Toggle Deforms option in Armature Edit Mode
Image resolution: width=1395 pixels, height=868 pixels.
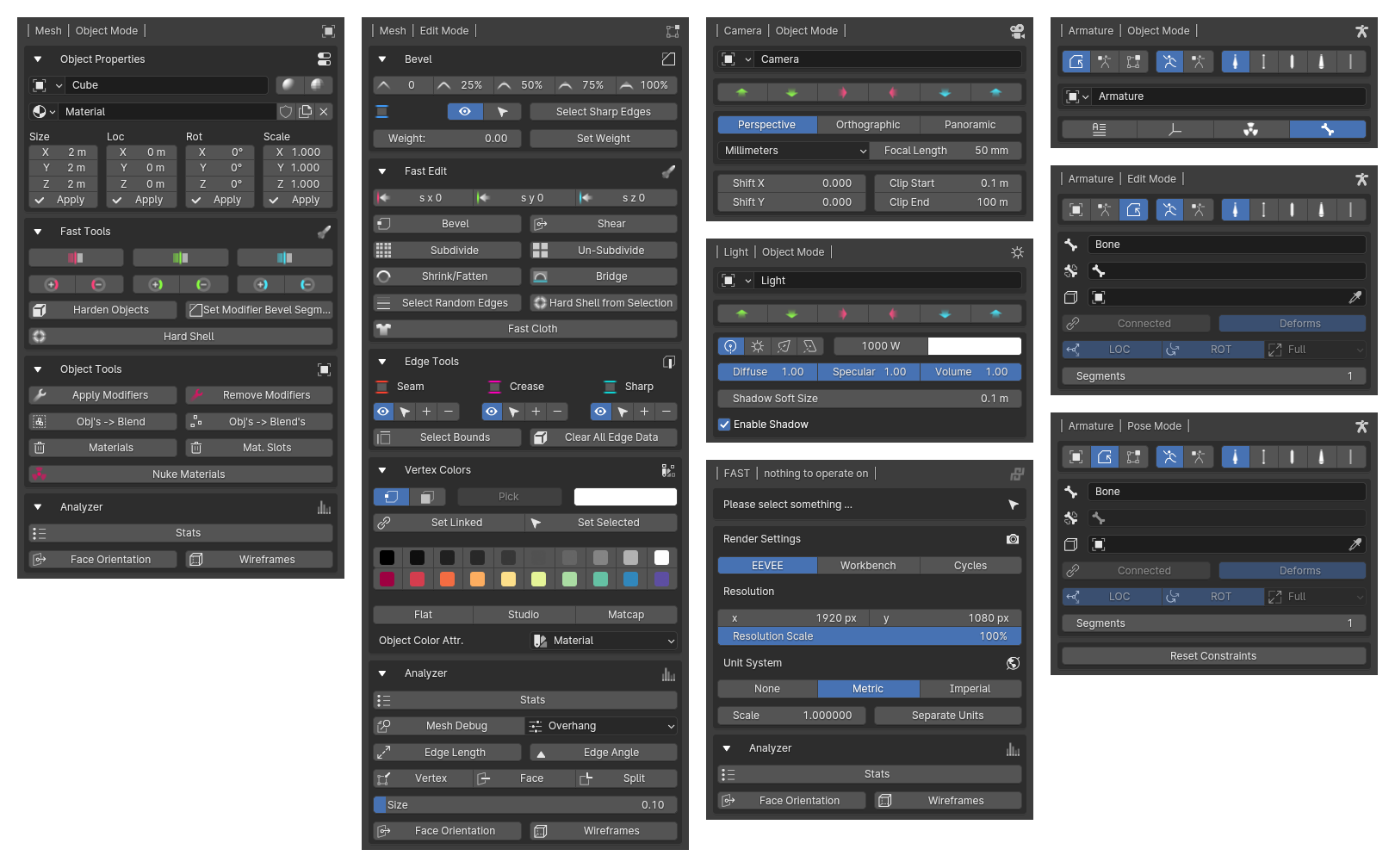[1292, 324]
